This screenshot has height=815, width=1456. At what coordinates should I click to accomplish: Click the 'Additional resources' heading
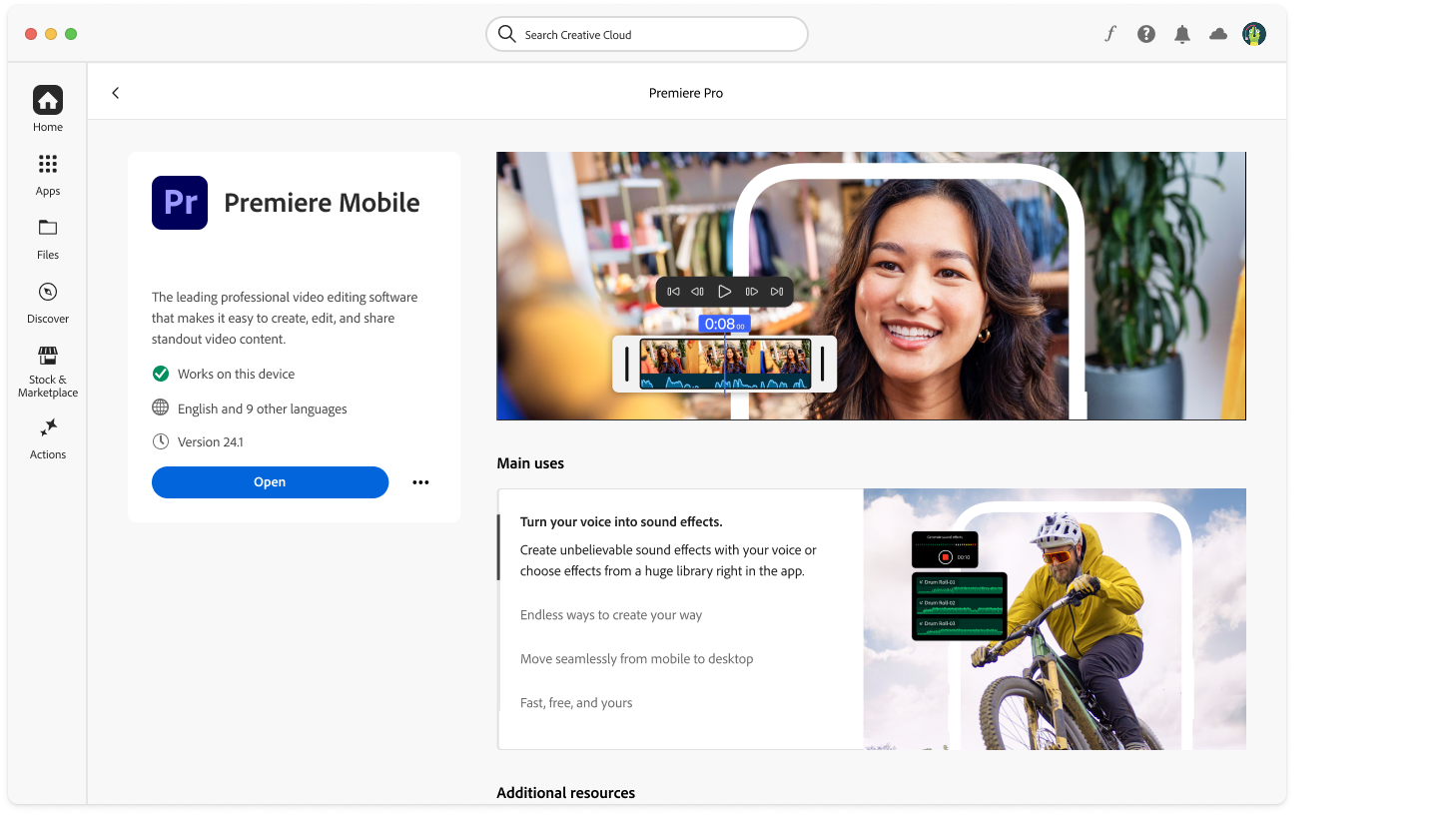click(x=566, y=793)
